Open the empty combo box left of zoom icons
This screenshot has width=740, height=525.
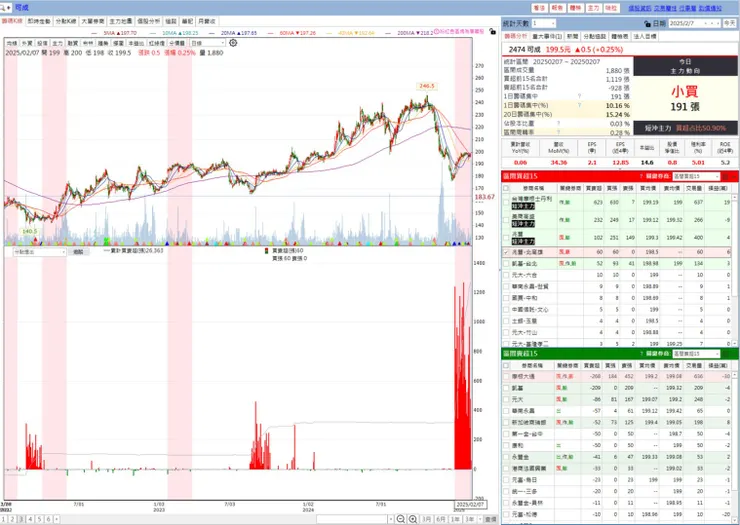(355, 519)
